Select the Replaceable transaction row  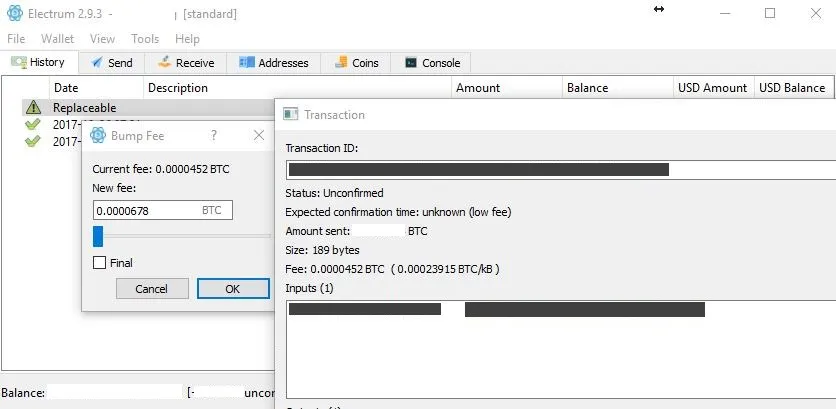pyautogui.click(x=148, y=108)
